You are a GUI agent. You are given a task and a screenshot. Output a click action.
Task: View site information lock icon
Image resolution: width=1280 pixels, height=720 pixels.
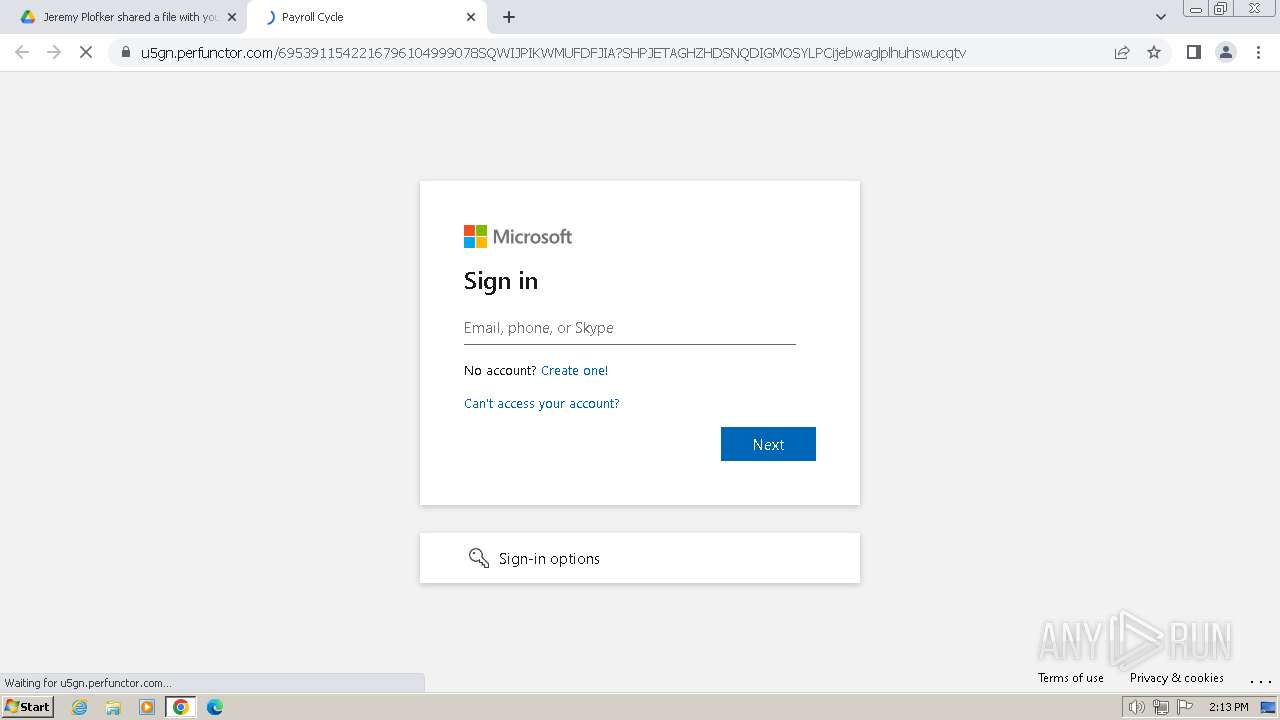click(125, 52)
